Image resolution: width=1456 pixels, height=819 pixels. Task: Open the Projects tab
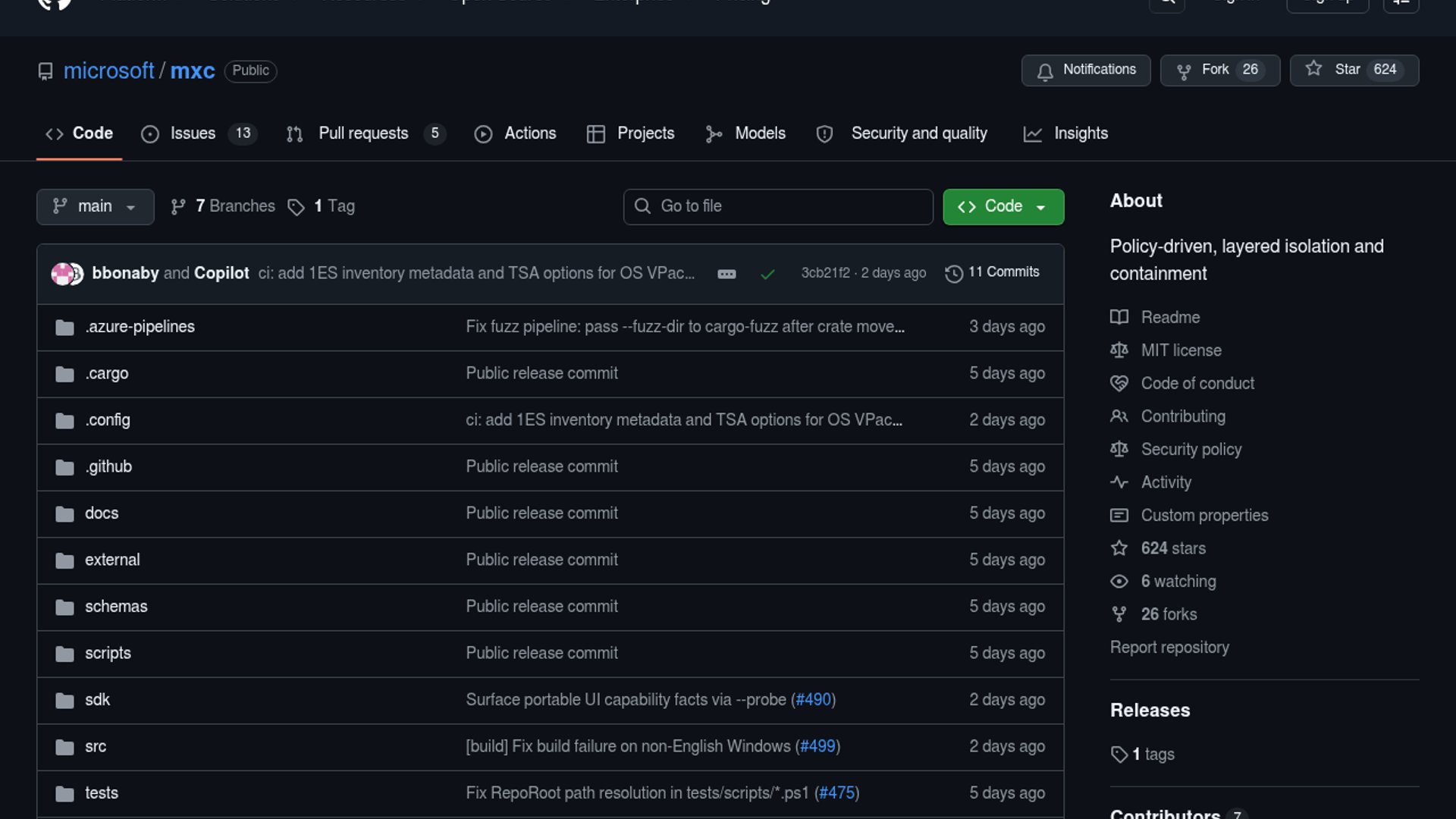coord(631,133)
